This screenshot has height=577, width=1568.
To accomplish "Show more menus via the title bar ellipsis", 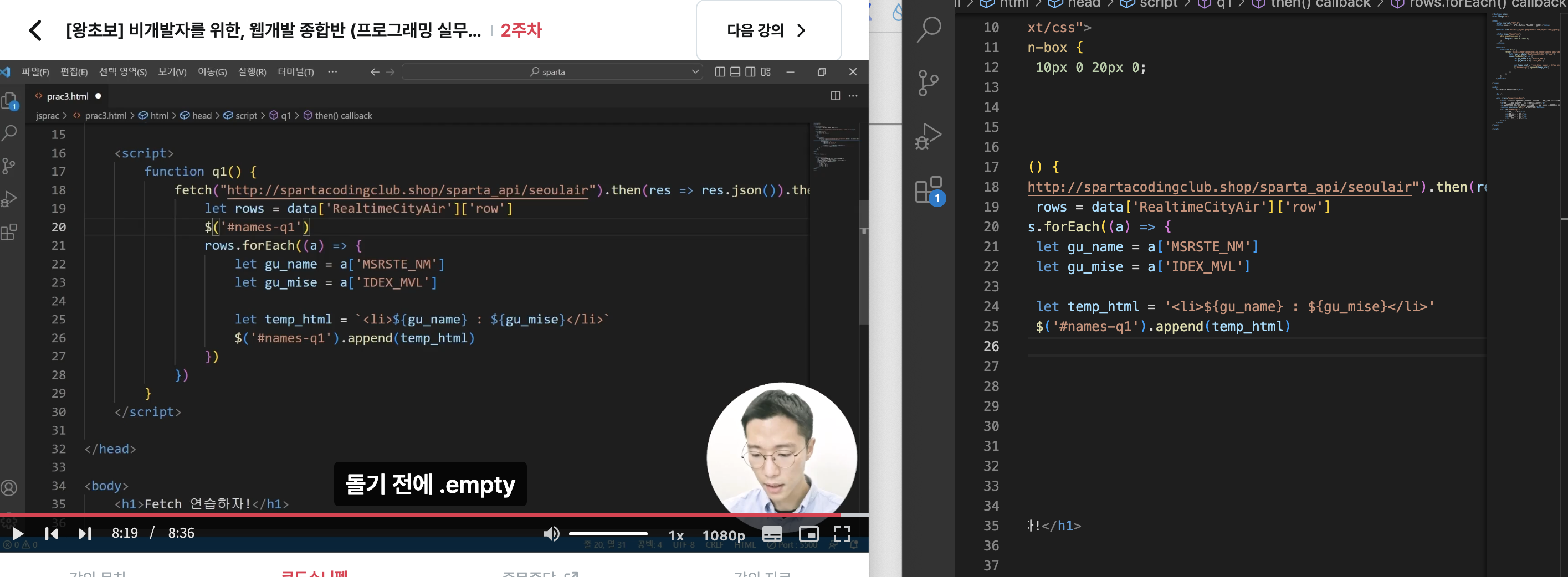I will (332, 72).
